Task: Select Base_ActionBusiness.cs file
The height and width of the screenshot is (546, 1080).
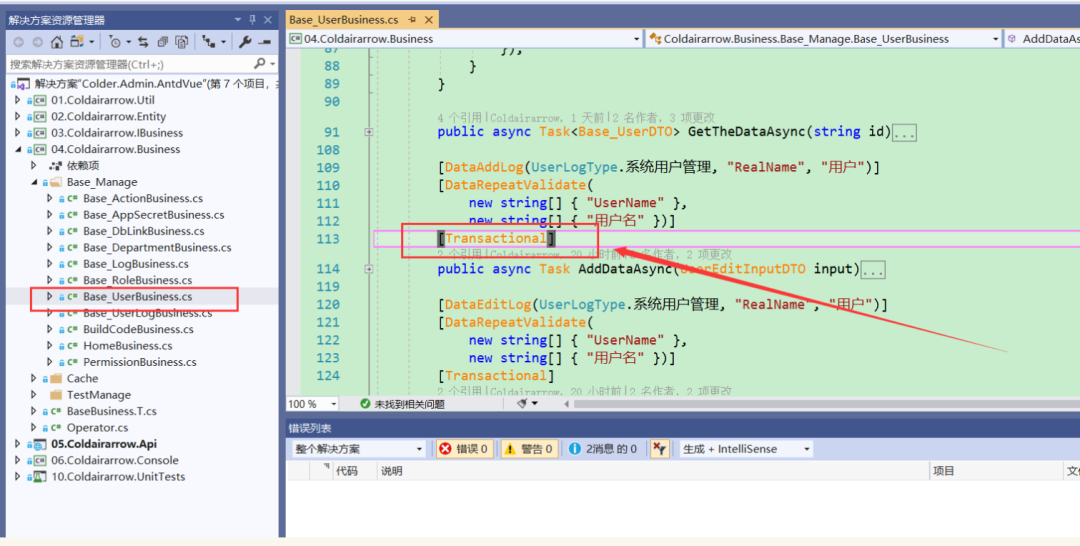Action: coord(143,198)
